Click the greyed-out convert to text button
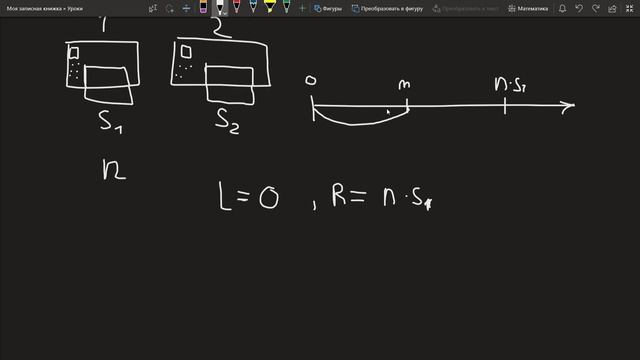Viewport: 640px width, 360px height. [466, 9]
